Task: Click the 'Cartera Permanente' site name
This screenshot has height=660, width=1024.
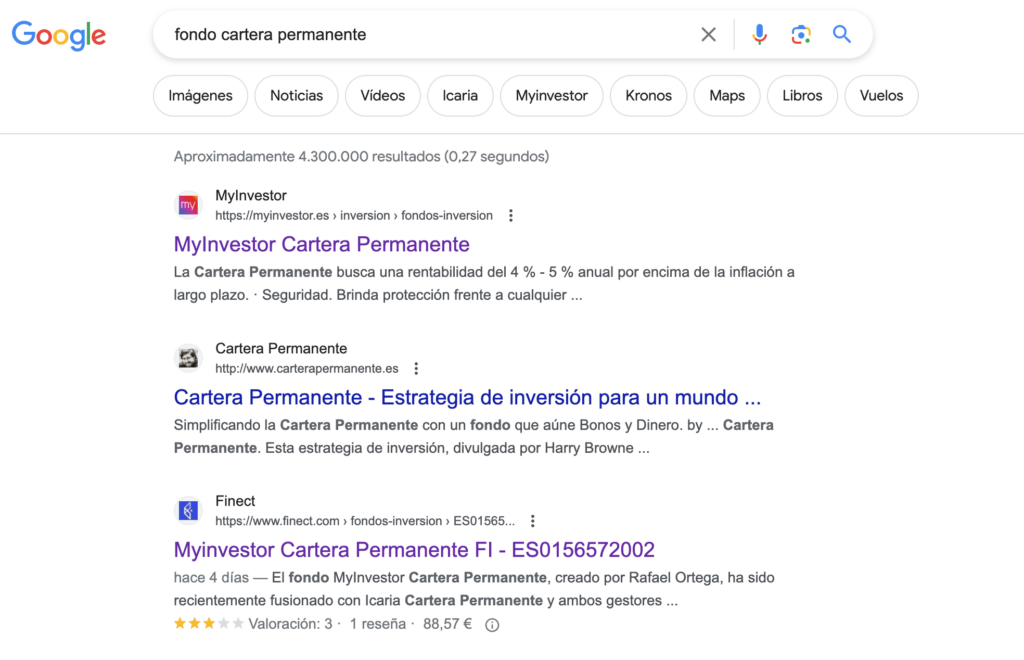Action: [281, 348]
